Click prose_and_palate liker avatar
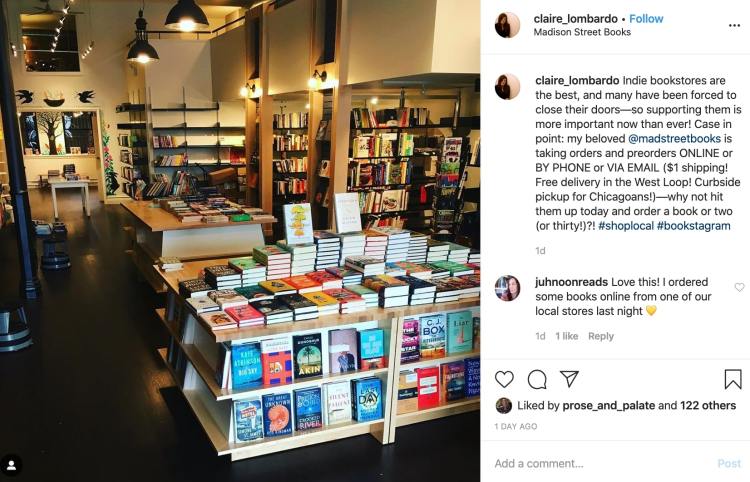750x482 pixels. click(503, 405)
